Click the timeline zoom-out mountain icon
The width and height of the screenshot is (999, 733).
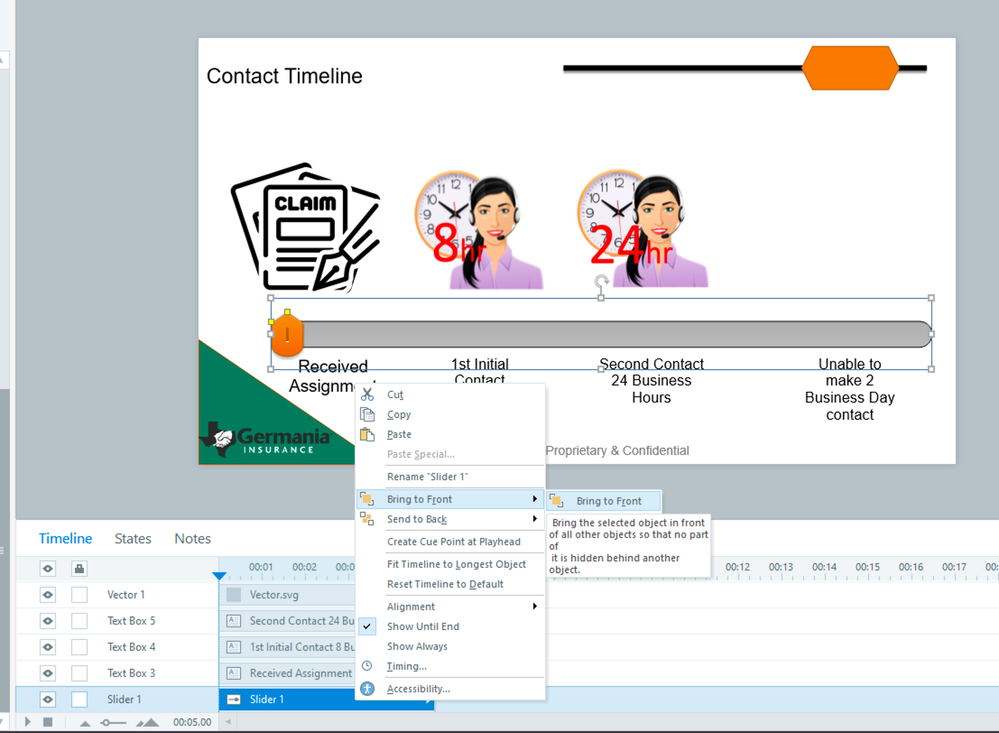pos(85,723)
